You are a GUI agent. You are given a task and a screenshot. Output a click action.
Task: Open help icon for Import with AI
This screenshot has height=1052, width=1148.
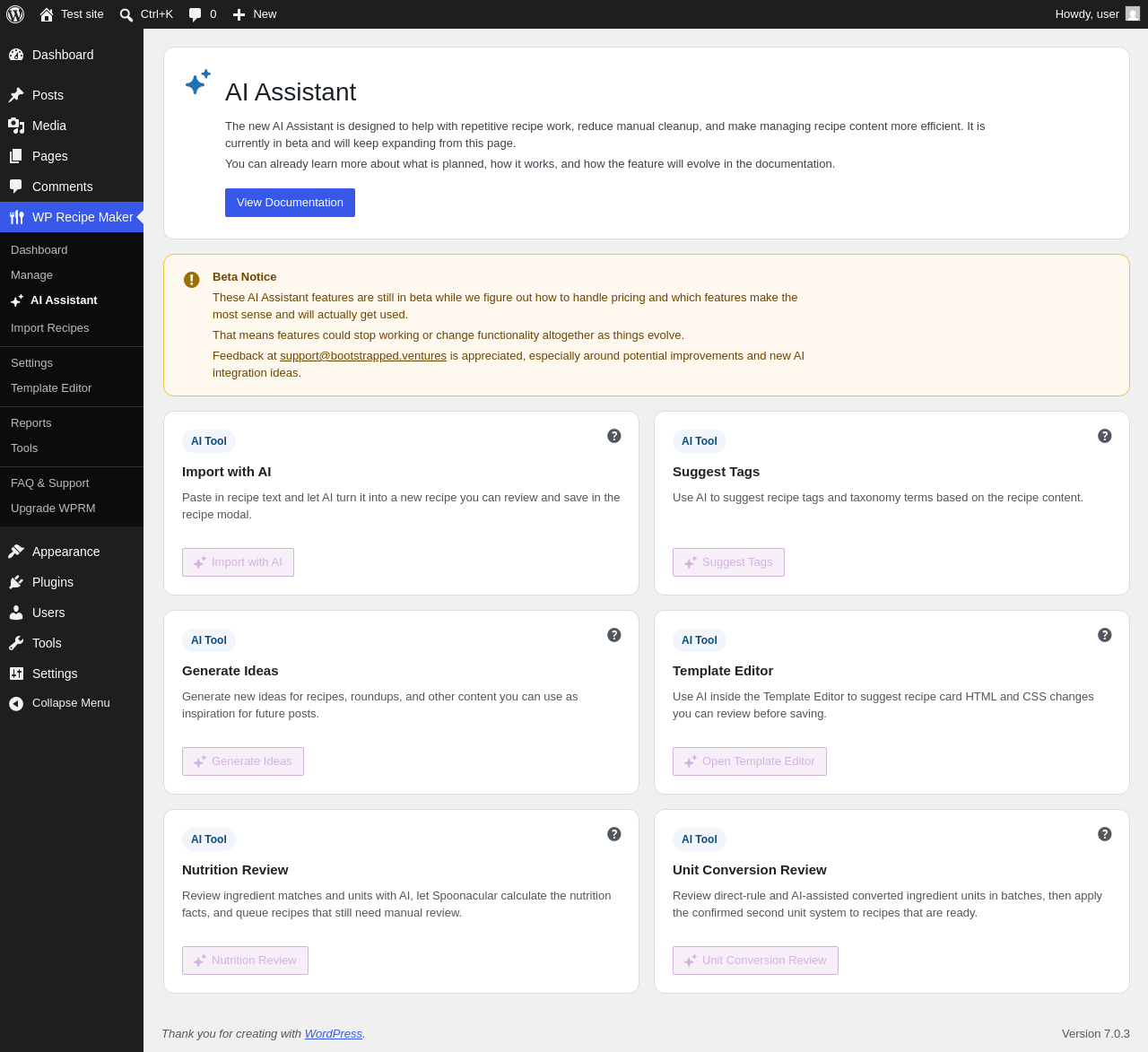point(614,436)
